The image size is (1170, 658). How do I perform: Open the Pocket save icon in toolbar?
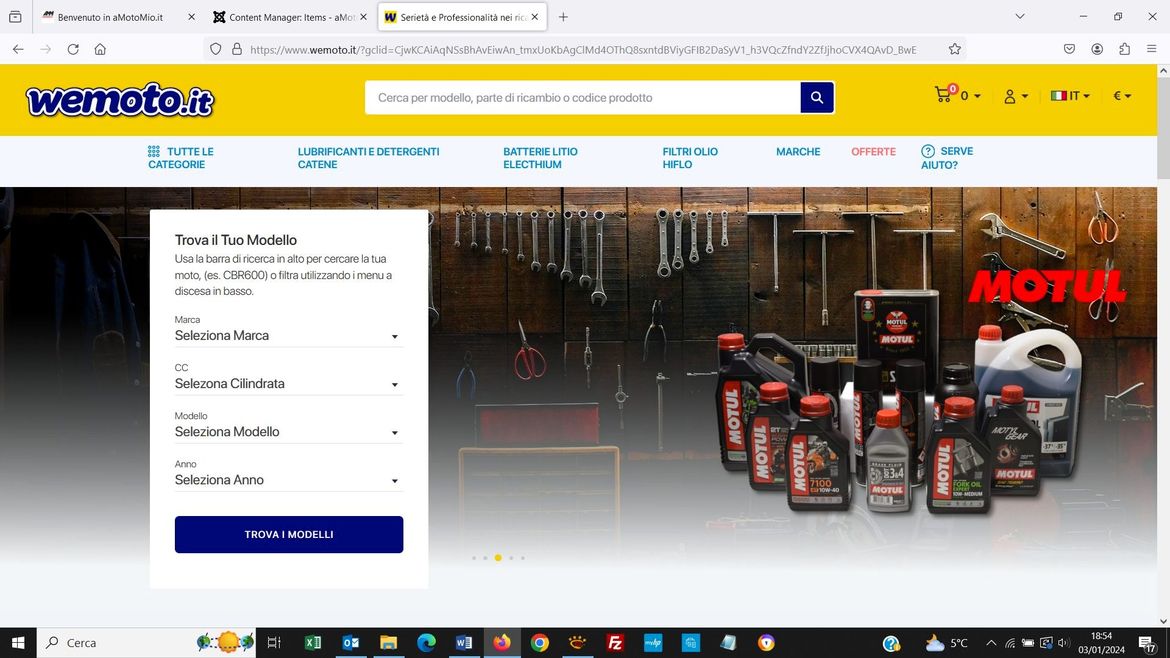coord(1069,49)
